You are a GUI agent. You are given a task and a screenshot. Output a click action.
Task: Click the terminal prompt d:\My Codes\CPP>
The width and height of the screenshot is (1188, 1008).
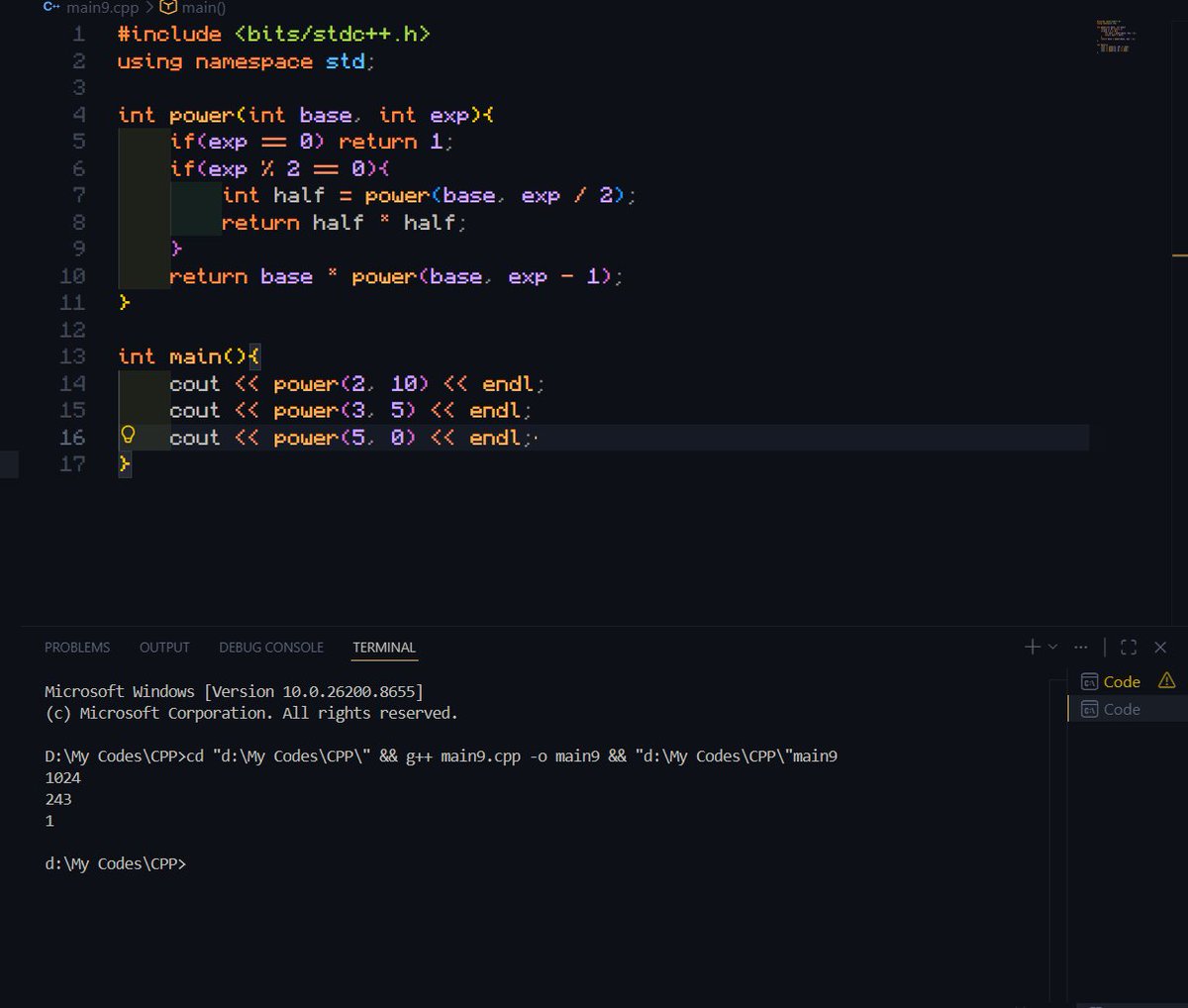(115, 864)
